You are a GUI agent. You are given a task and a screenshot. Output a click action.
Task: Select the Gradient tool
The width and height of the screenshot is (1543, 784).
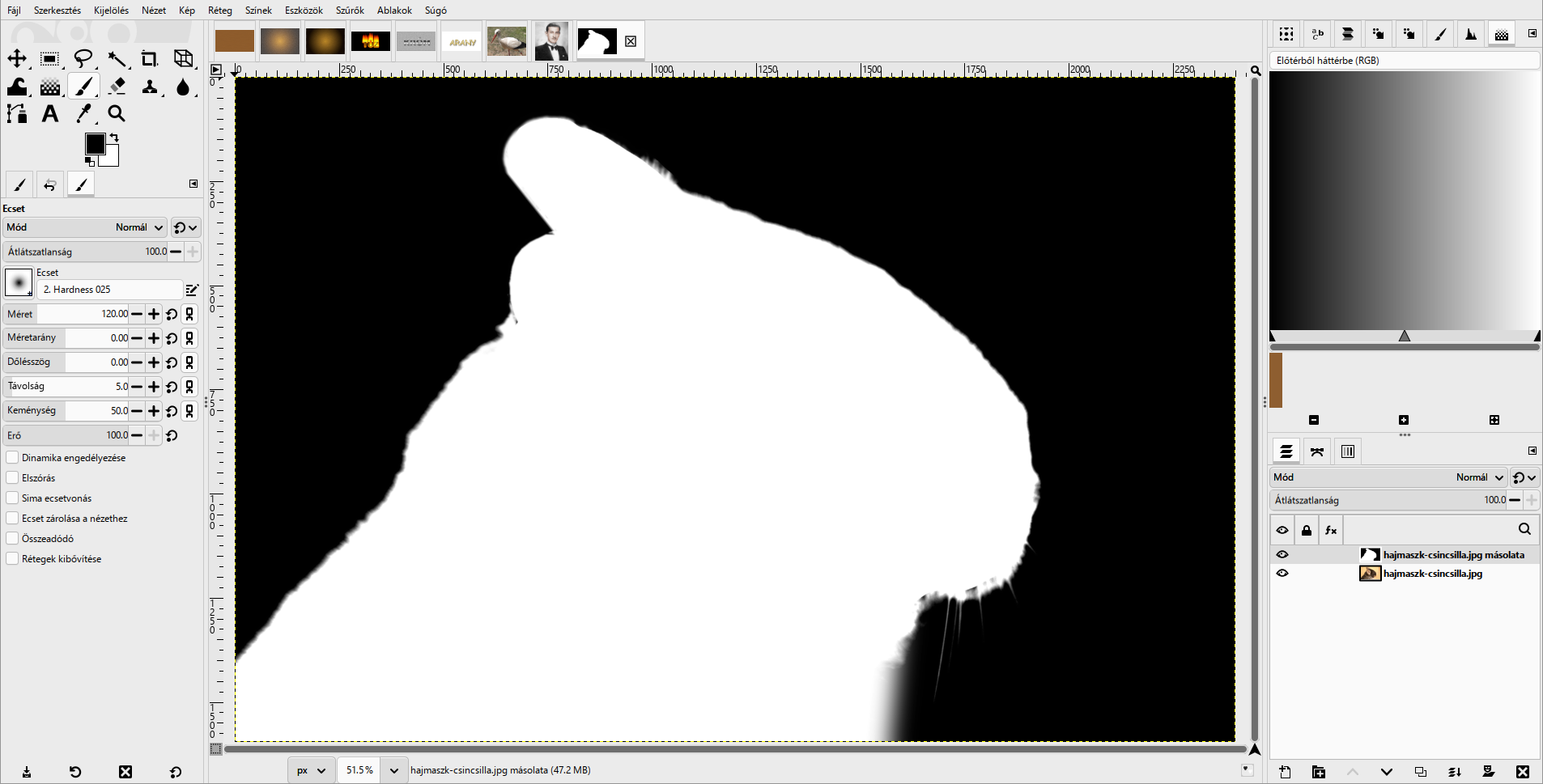tap(50, 87)
